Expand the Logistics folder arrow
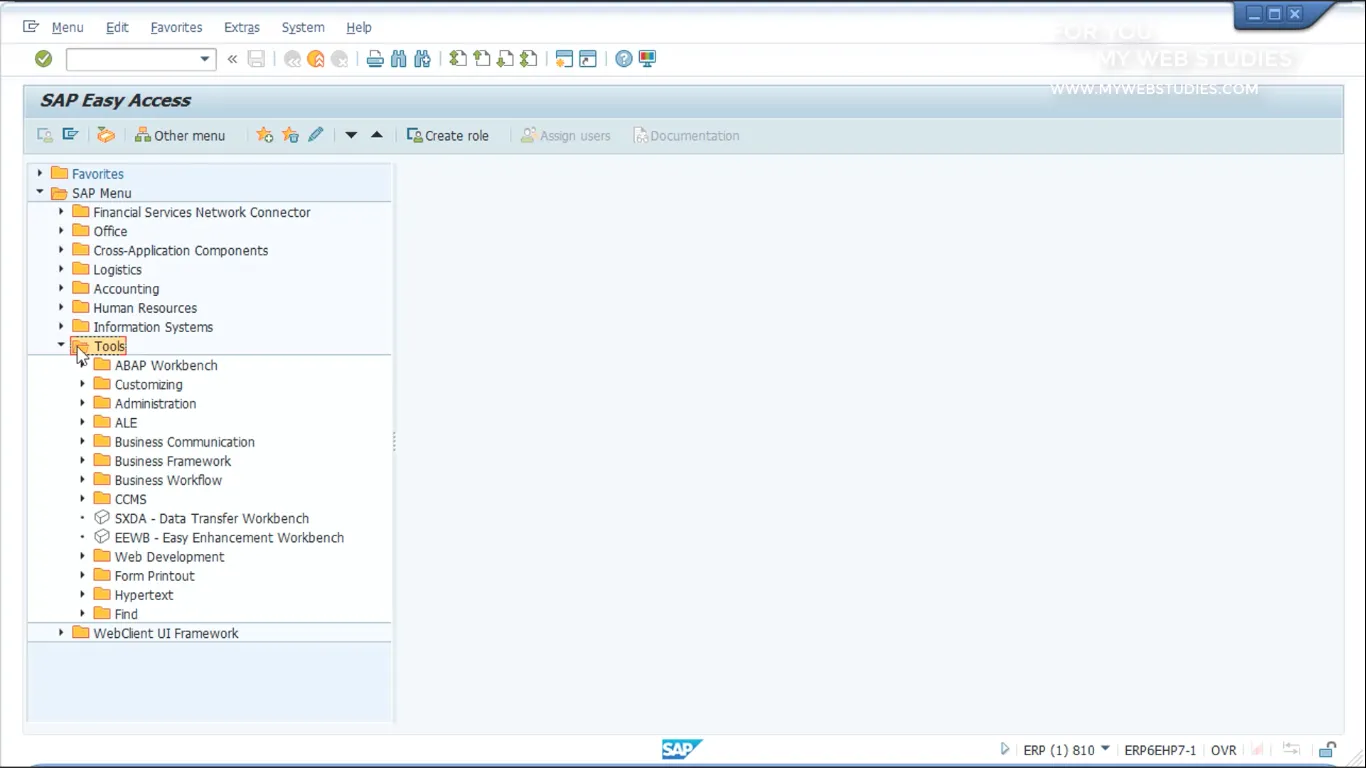The image size is (1366, 768). pos(61,269)
